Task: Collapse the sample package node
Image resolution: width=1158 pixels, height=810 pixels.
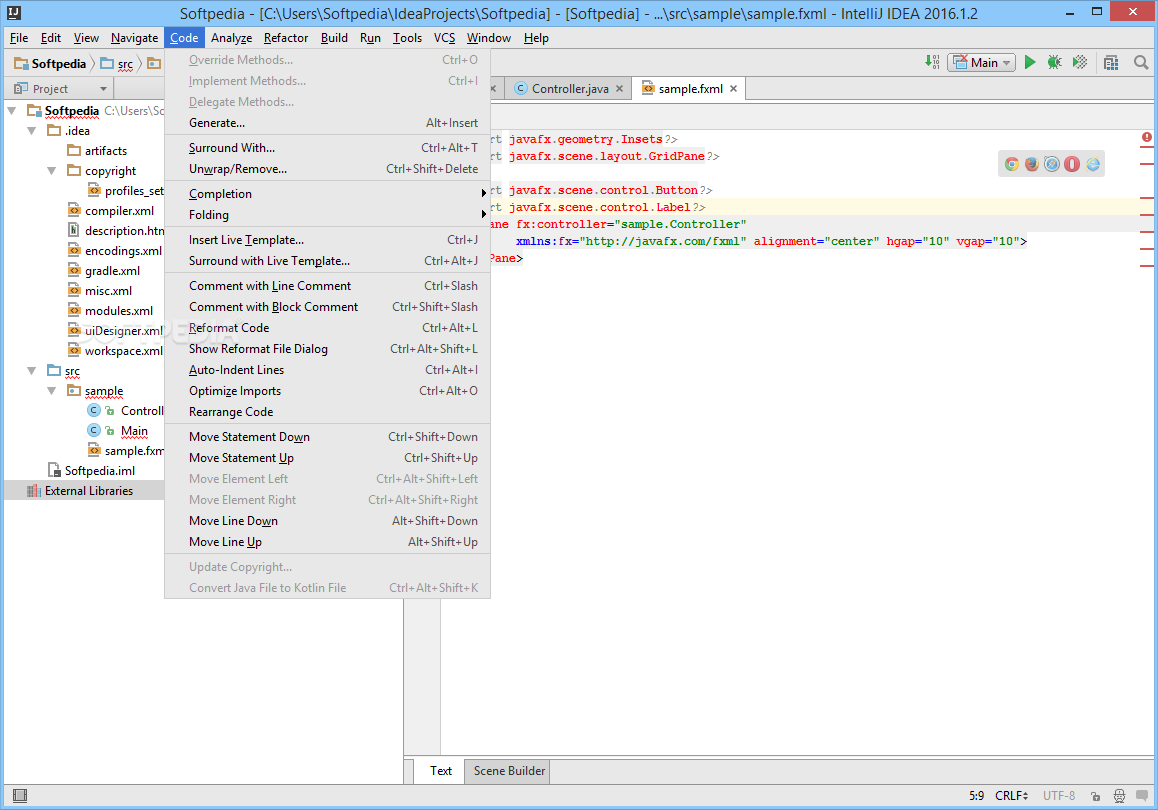Action: point(52,391)
